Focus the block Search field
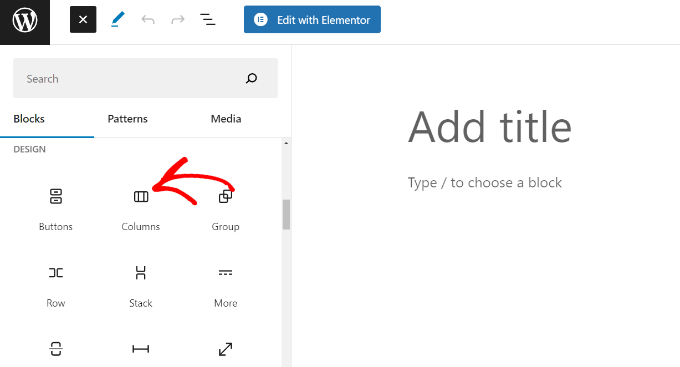Screen dimensions: 680x367 pyautogui.click(x=145, y=78)
